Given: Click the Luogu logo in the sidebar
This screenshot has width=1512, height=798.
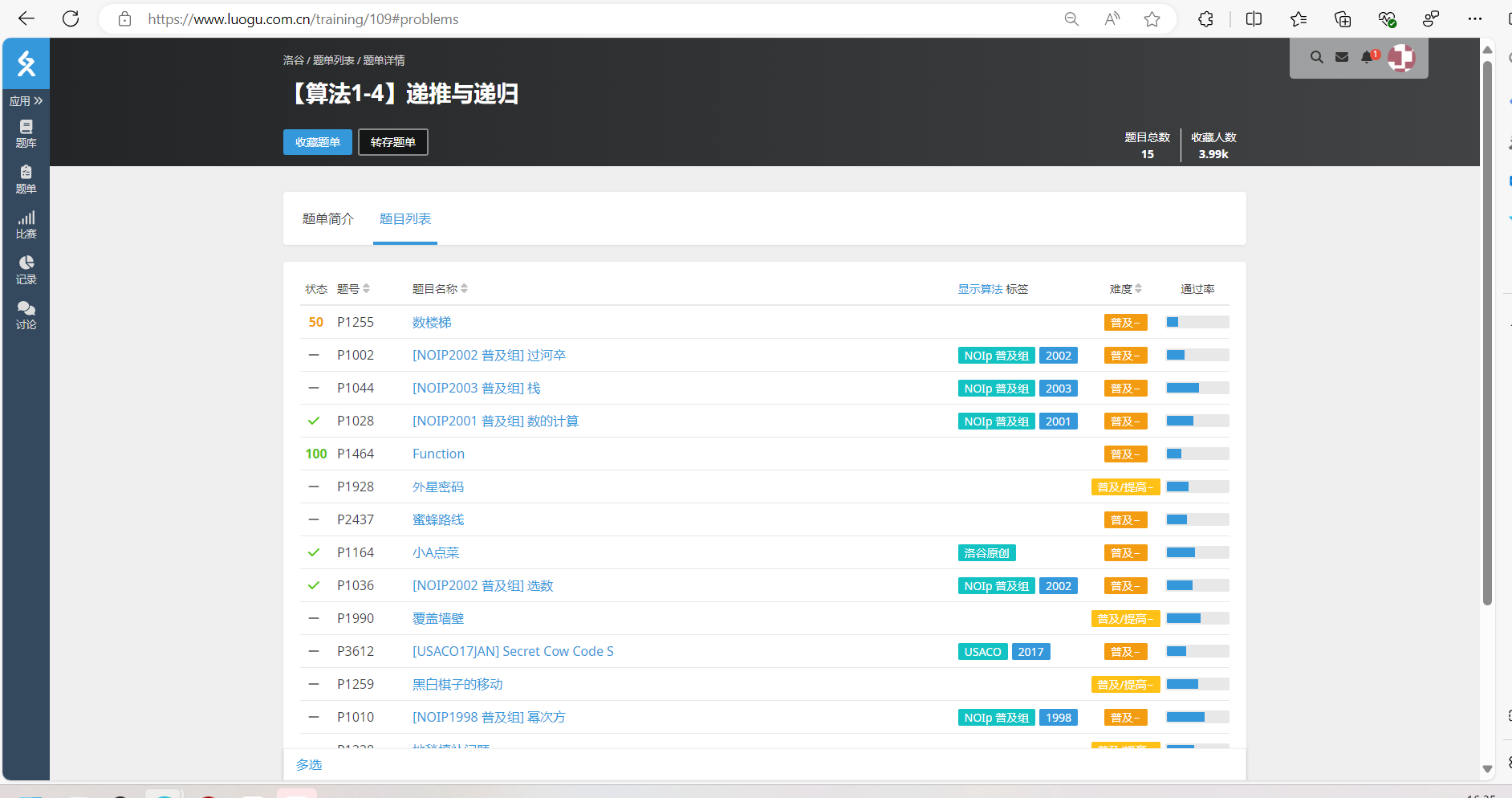Looking at the screenshot, I should point(26,63).
